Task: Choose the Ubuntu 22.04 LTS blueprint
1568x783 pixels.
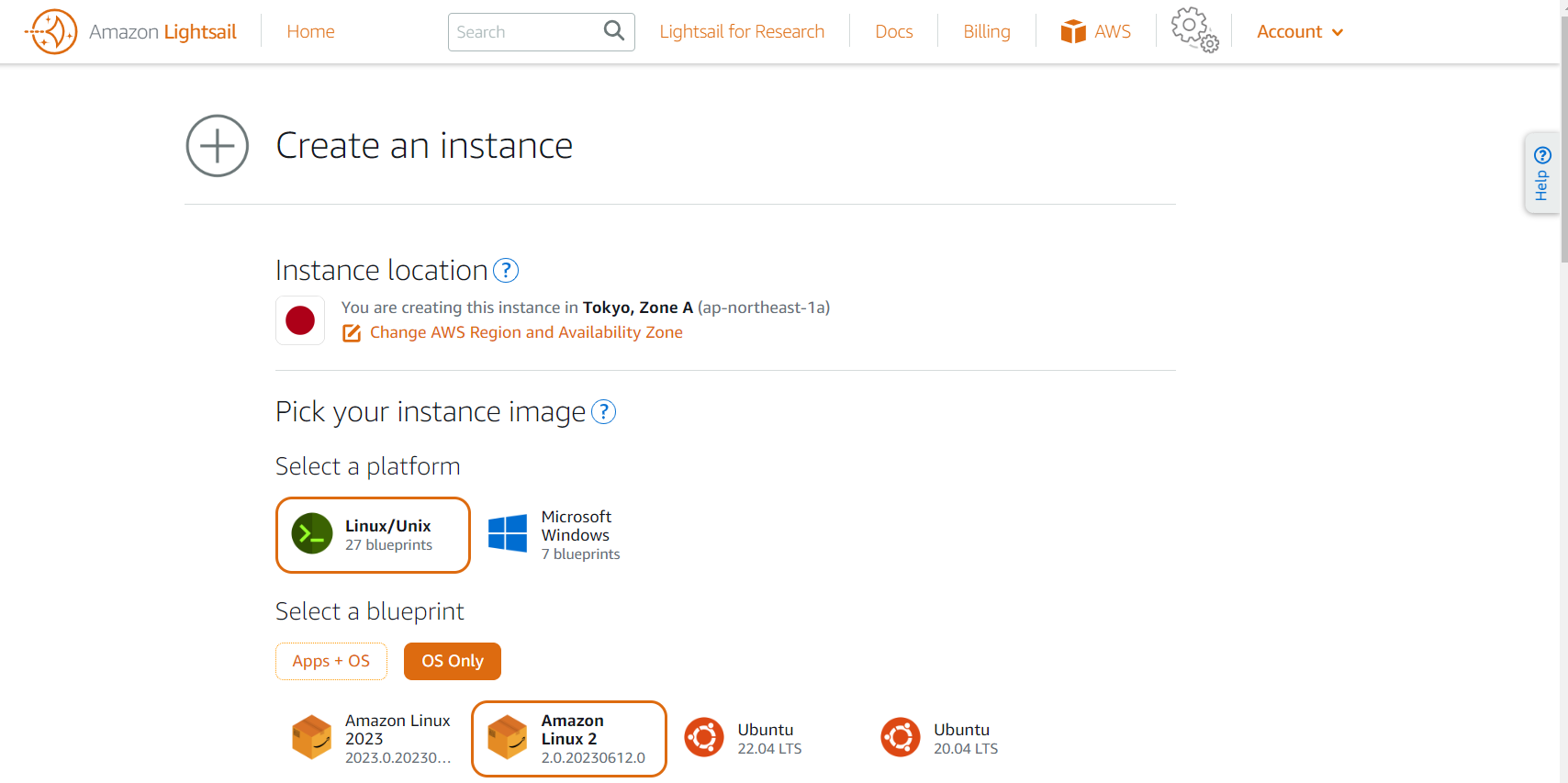Action: pyautogui.click(x=744, y=738)
